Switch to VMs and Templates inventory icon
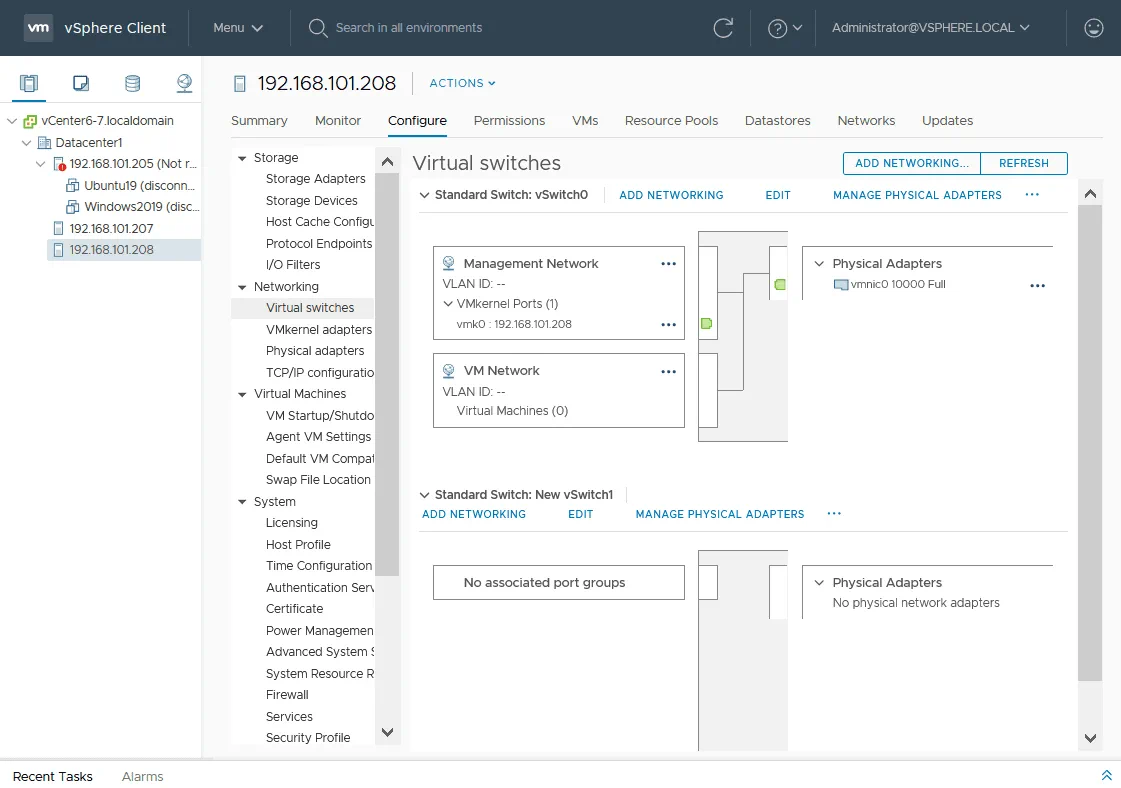The width and height of the screenshot is (1121, 788). (x=82, y=83)
